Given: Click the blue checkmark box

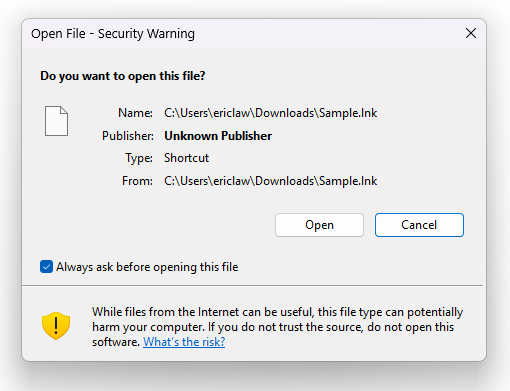Looking at the screenshot, I should click(46, 267).
